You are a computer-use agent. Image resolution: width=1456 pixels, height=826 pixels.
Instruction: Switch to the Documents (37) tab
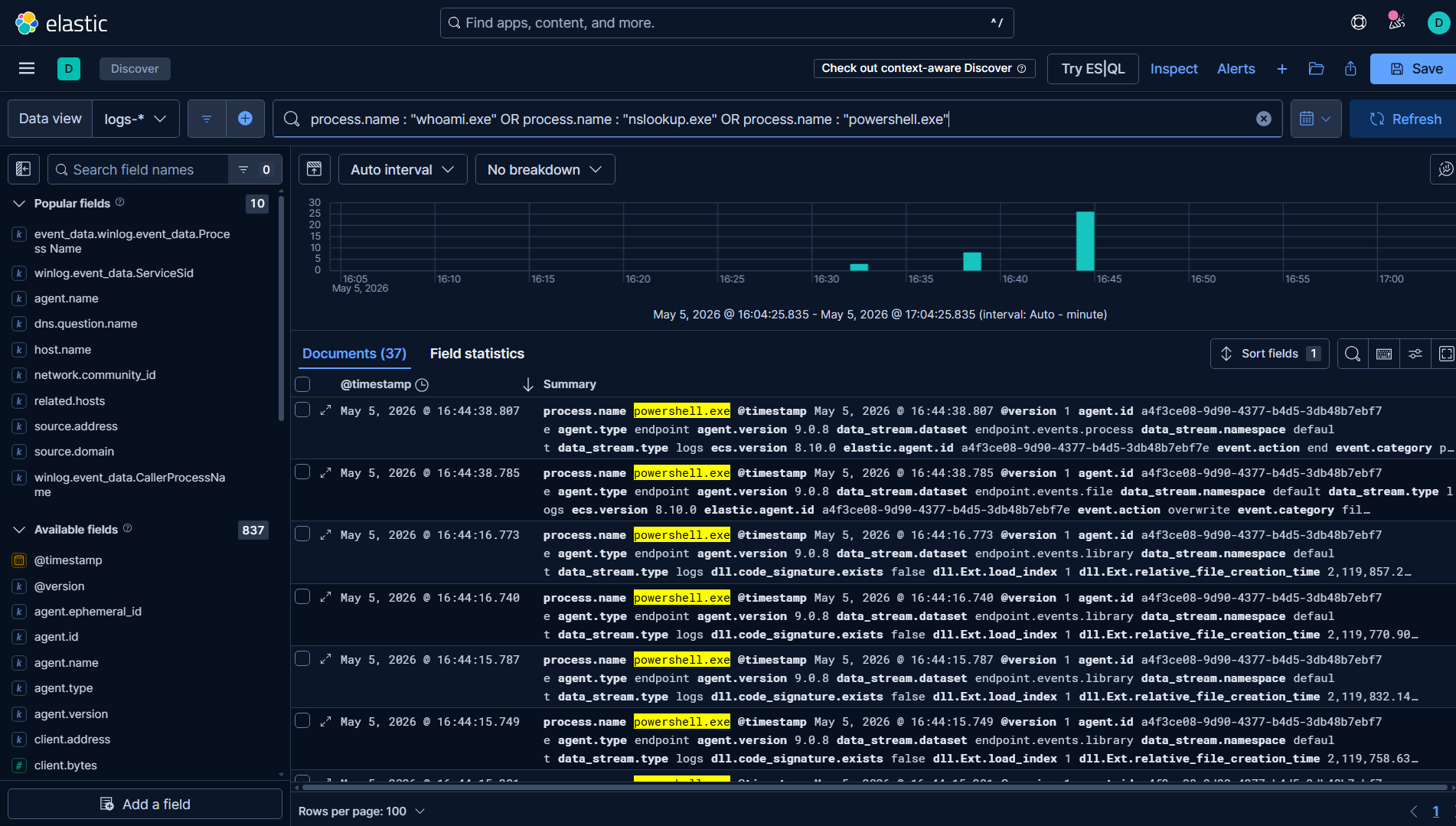[354, 354]
